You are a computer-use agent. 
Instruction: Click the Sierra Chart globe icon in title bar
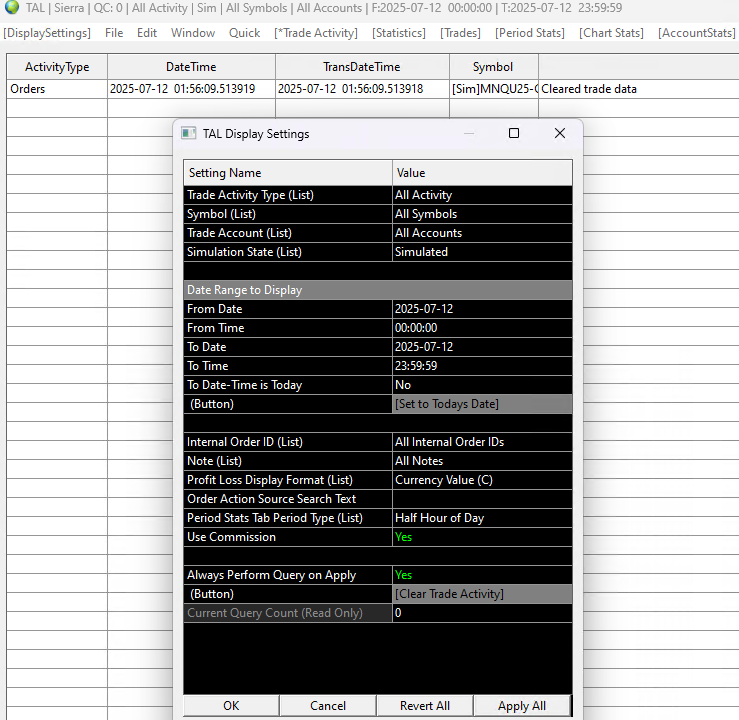[11, 7]
